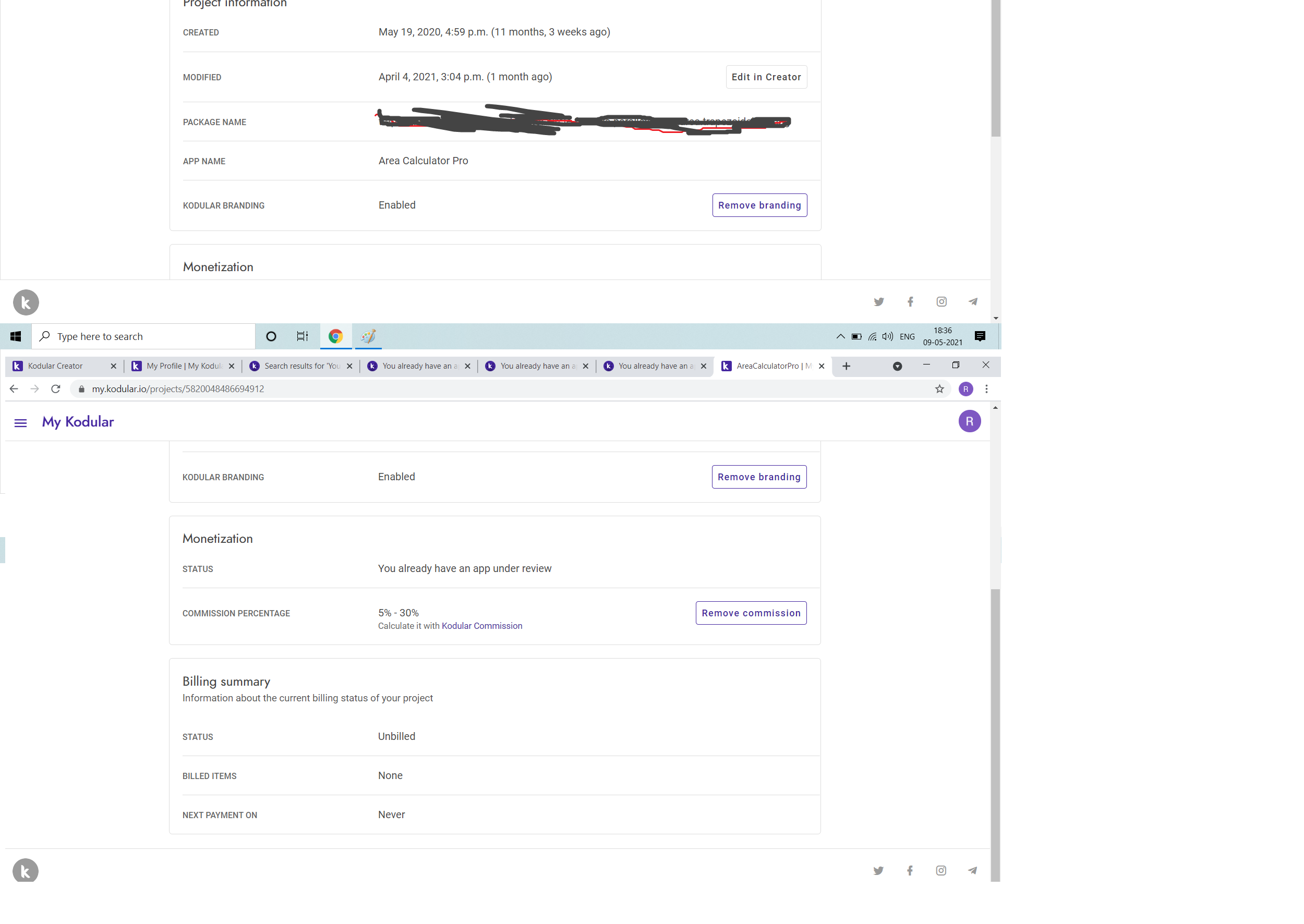Image resolution: width=1304 pixels, height=924 pixels.
Task: Bookmark this page with the star icon
Action: (939, 389)
